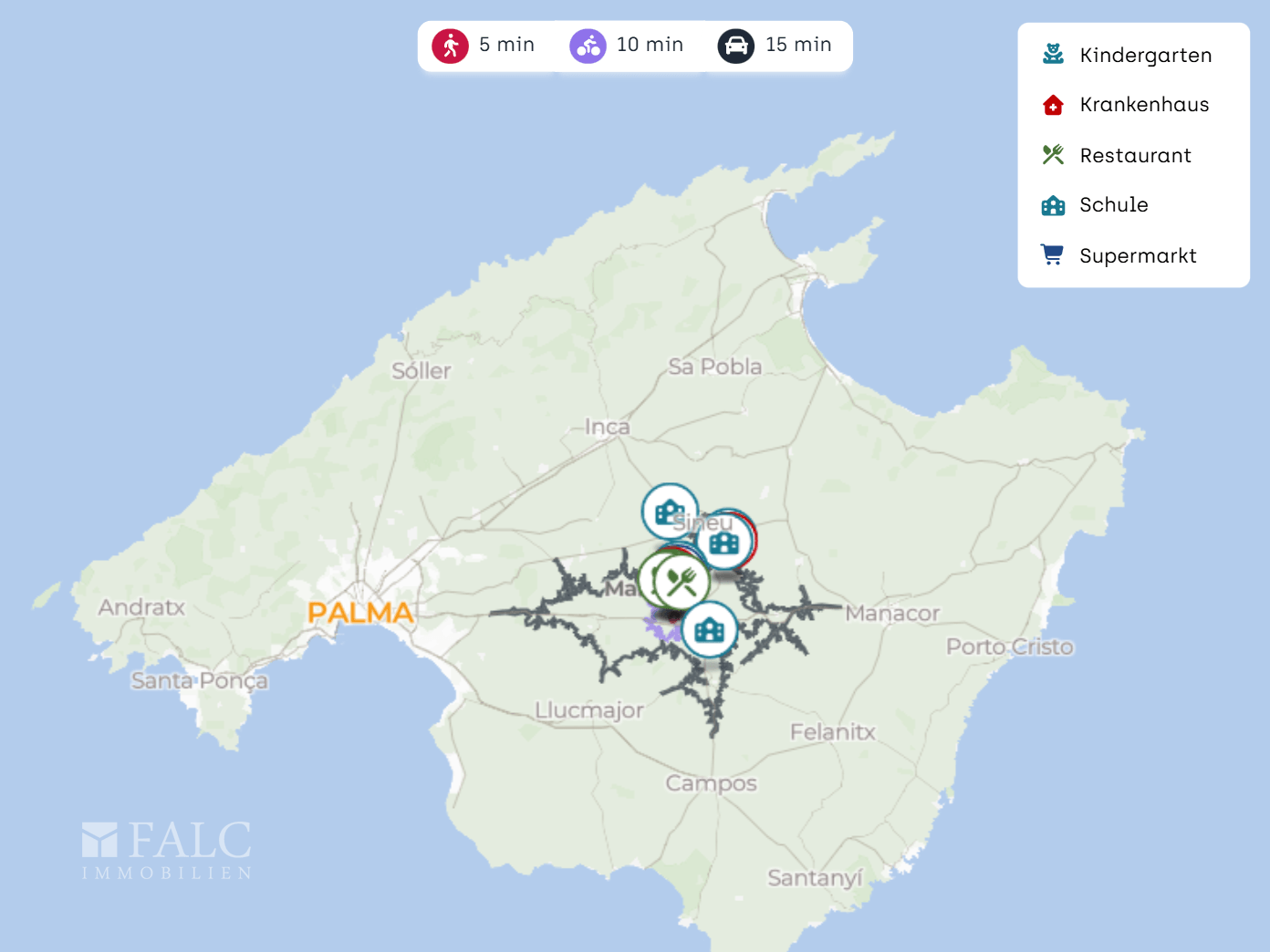1270x952 pixels.
Task: Toggle the Supermarkt legend label
Action: (1138, 255)
